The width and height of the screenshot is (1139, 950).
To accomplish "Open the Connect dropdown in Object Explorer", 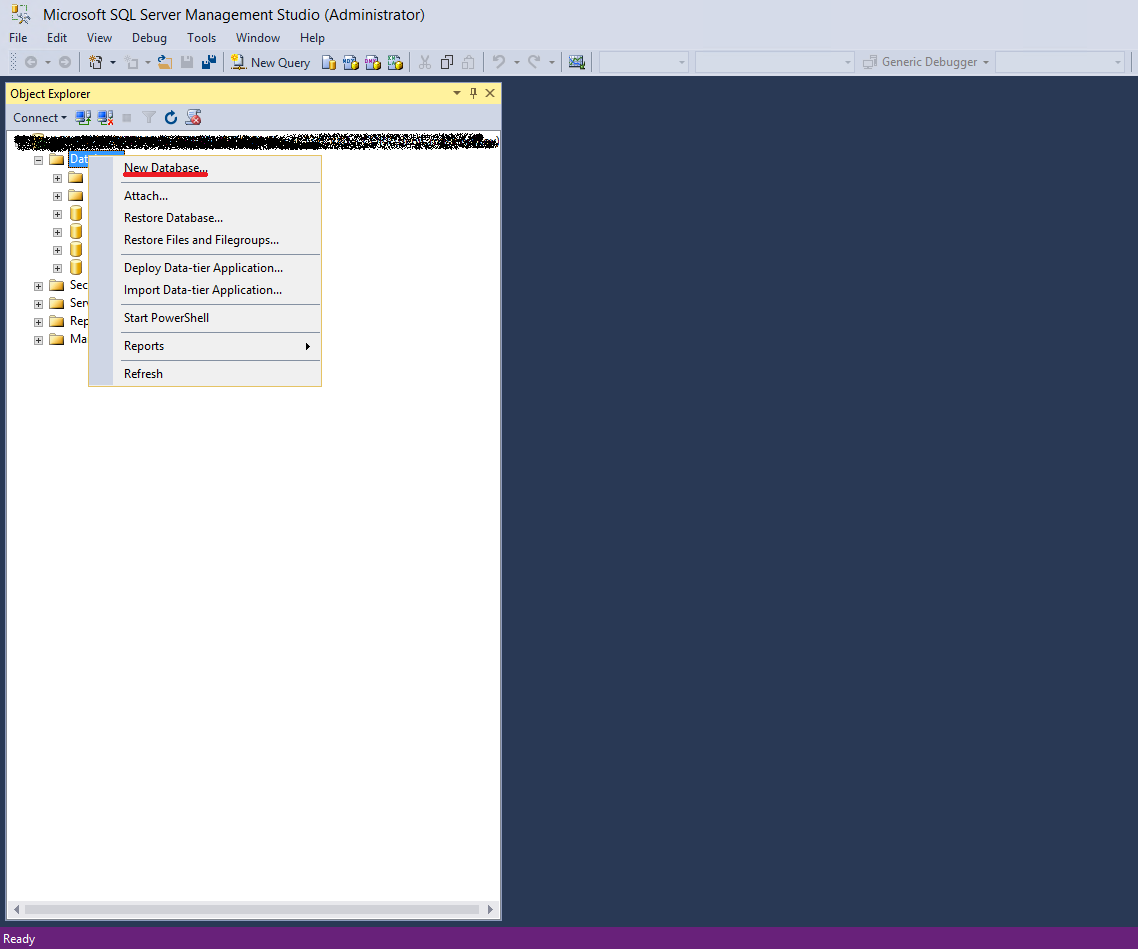I will [40, 117].
